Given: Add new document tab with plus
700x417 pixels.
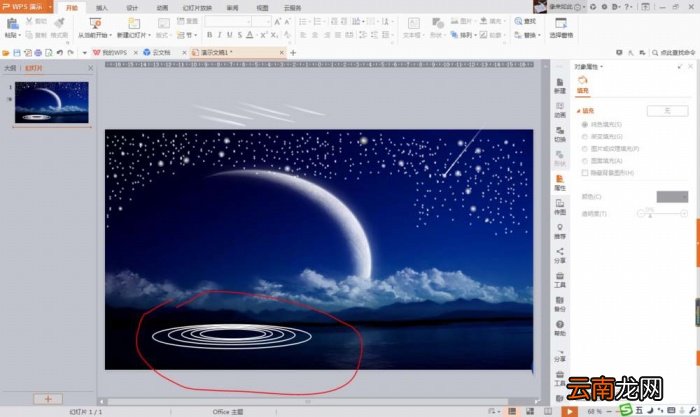Looking at the screenshot, I should pos(293,53).
